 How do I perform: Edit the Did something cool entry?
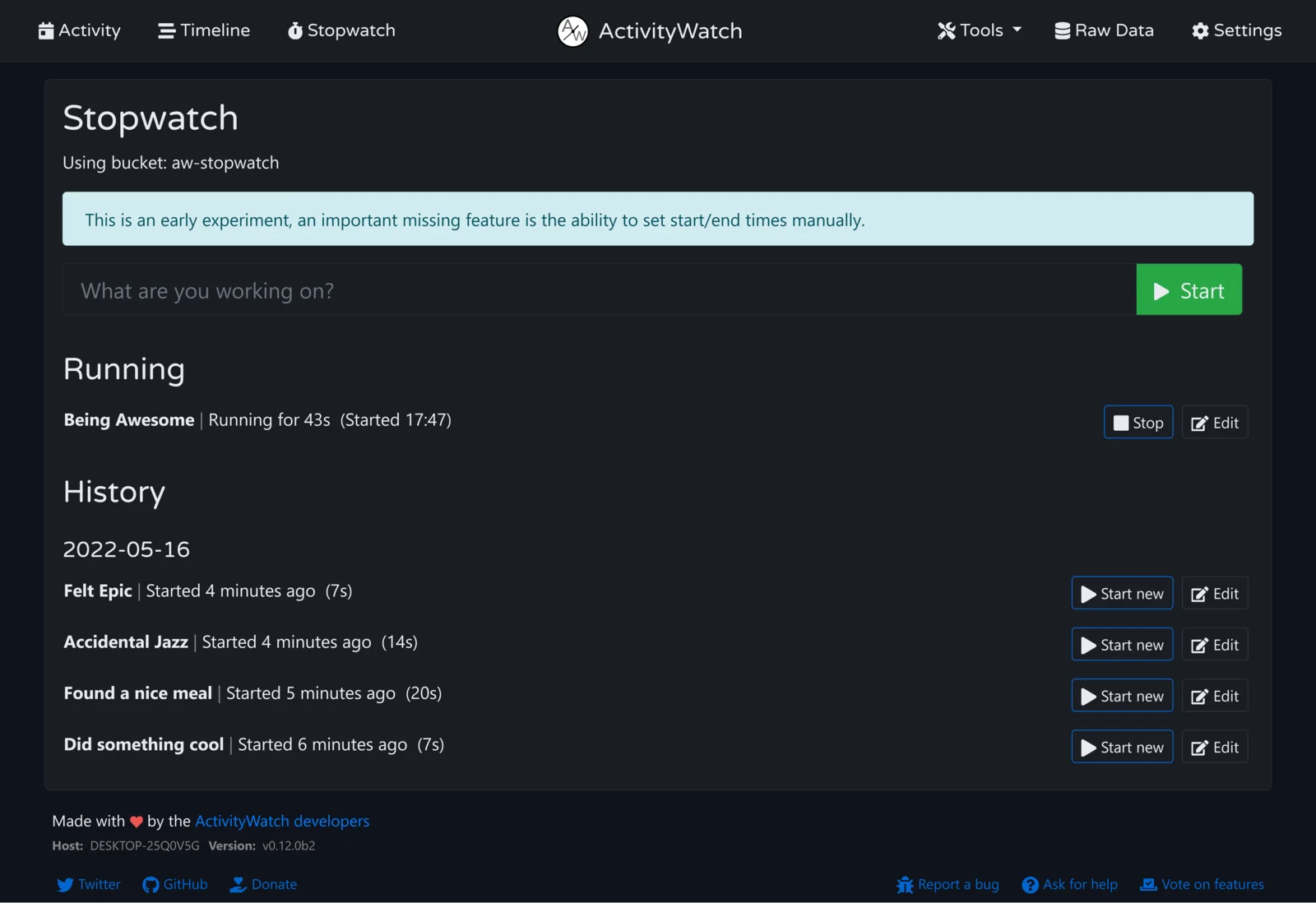(x=1215, y=747)
